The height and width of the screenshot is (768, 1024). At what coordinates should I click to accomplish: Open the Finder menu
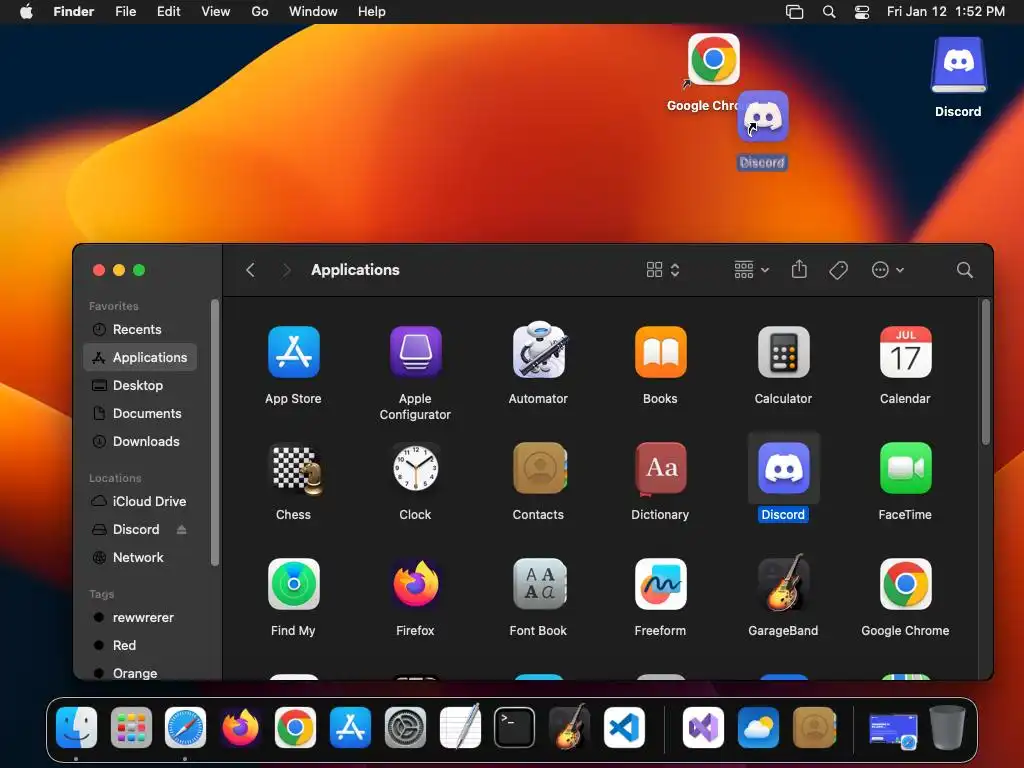pyautogui.click(x=74, y=12)
